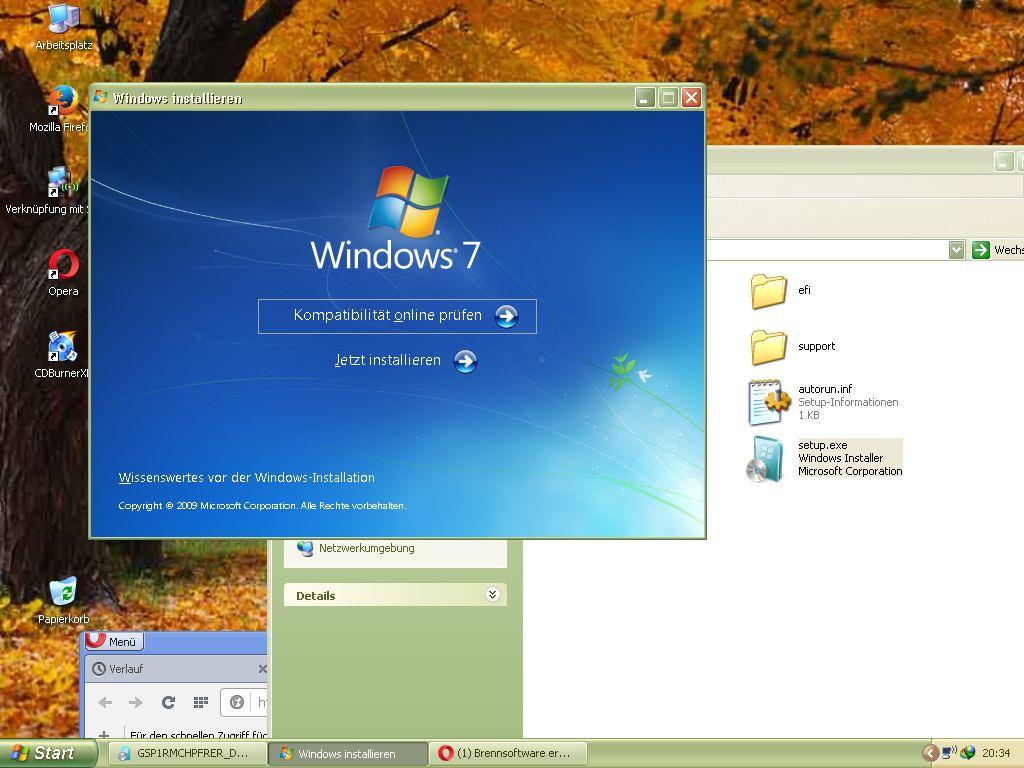Image resolution: width=1024 pixels, height=768 pixels.
Task: Click the Jetzt installieren arrow icon
Action: pyautogui.click(x=465, y=361)
